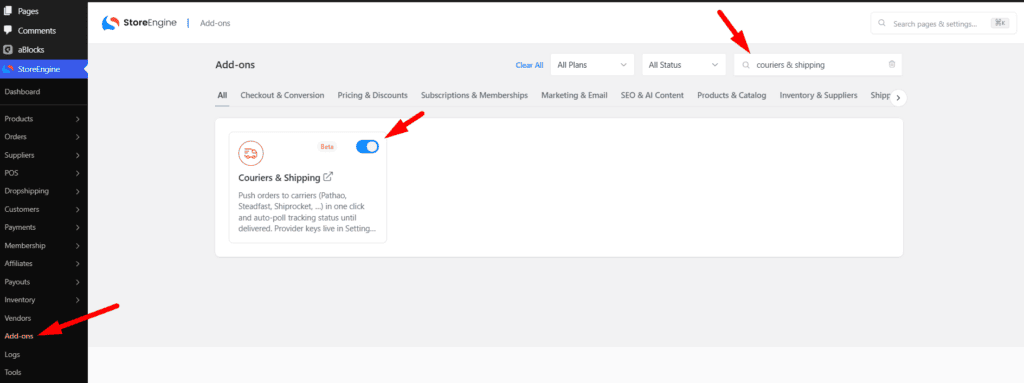Screen dimensions: 1024x383
Task: Click the Comments bubble icon
Action: [x=8, y=30]
